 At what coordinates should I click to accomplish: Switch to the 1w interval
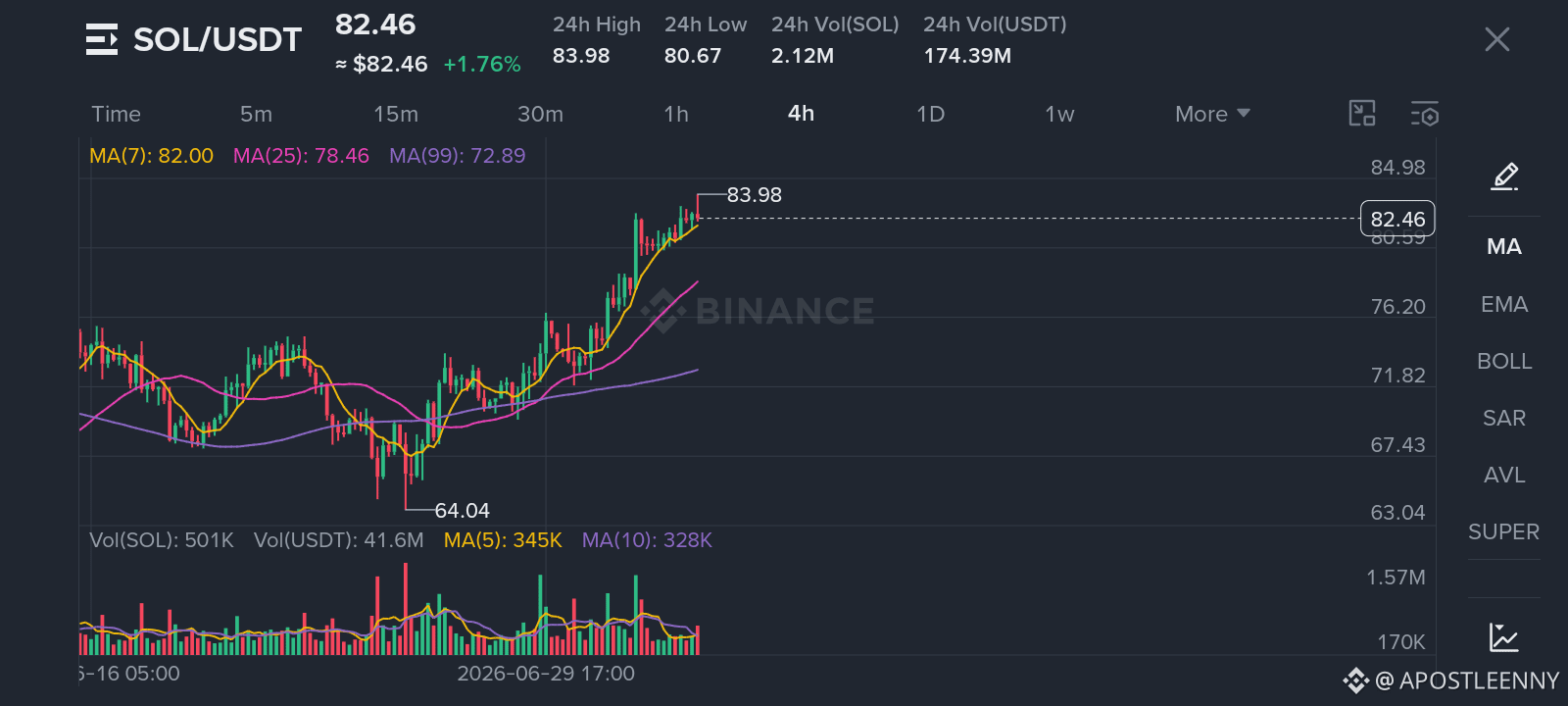pyautogui.click(x=1059, y=114)
